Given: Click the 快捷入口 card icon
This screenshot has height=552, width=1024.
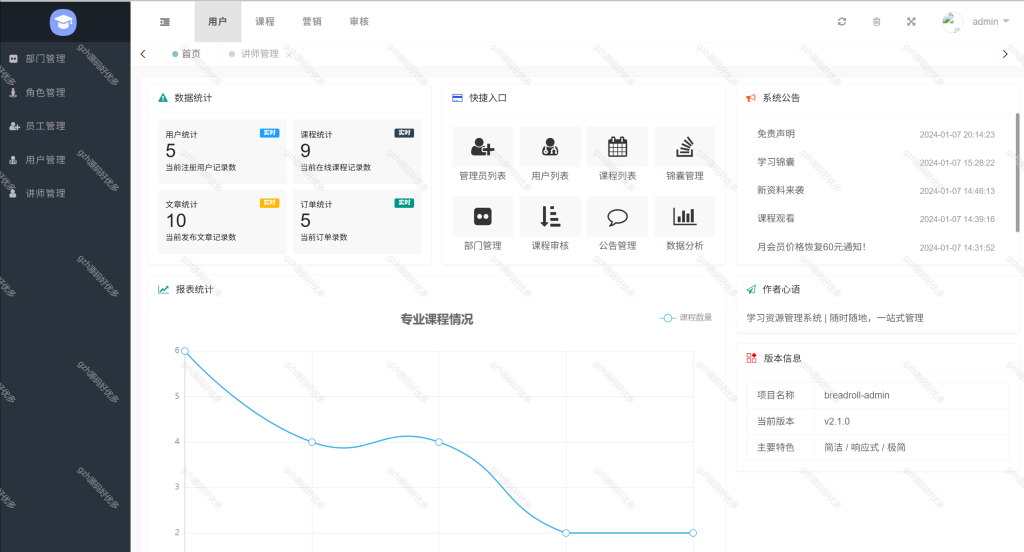Looking at the screenshot, I should pyautogui.click(x=457, y=98).
